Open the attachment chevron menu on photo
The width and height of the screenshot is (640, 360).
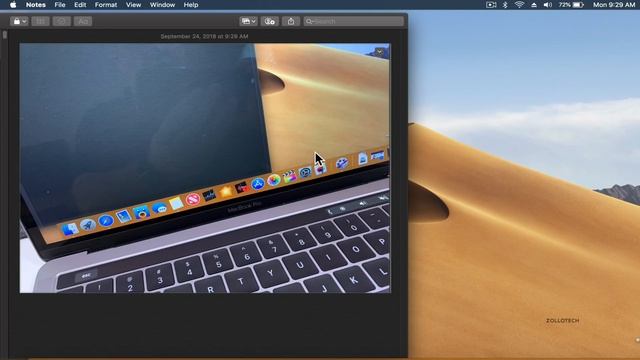(x=380, y=52)
